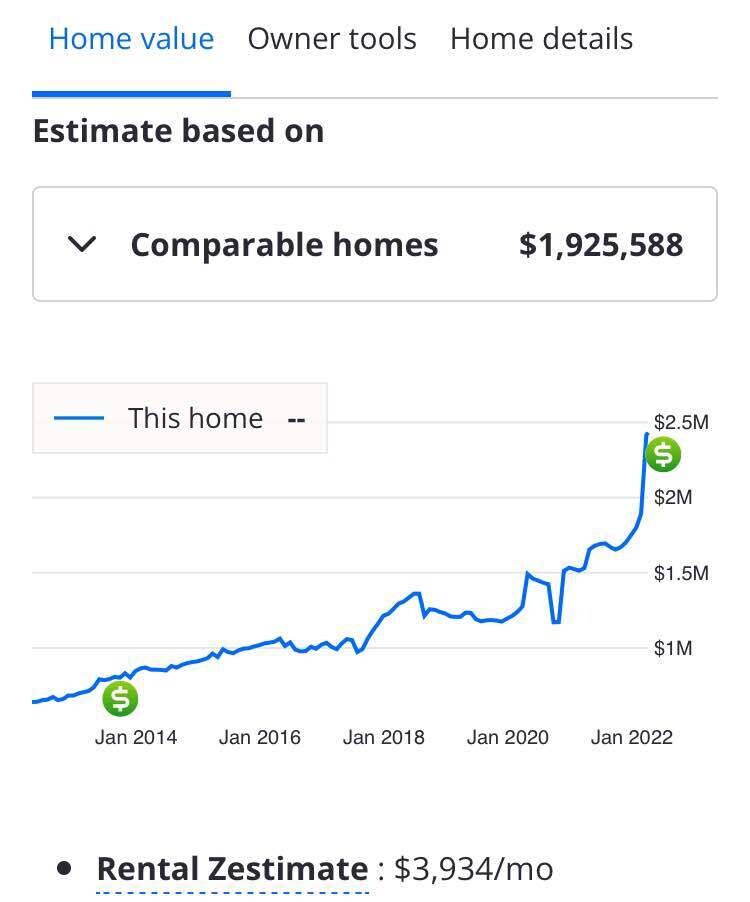Click the Jan 2018 axis label
Screen dimensions: 750x902
point(384,737)
